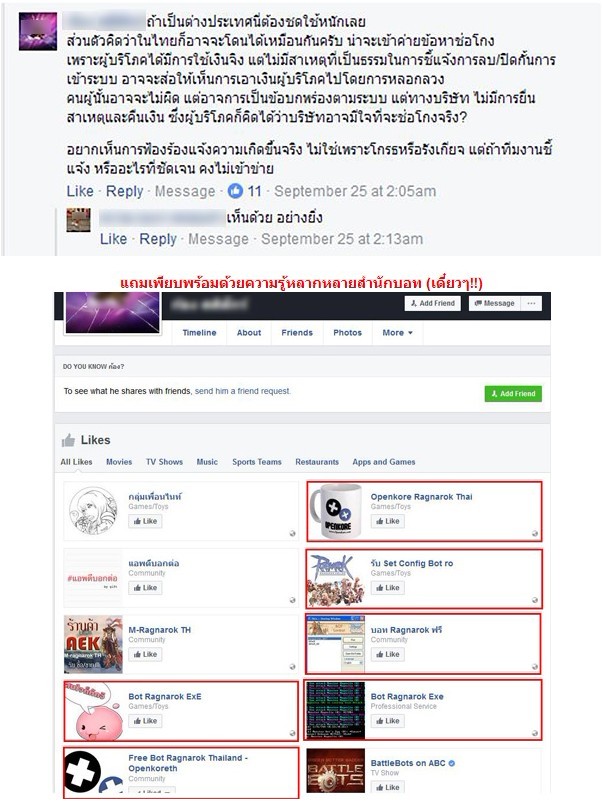Viewport: 602px width, 801px height.
Task: Open the Openkore Ragnarok Thai mug thumbnail
Action: [336, 511]
